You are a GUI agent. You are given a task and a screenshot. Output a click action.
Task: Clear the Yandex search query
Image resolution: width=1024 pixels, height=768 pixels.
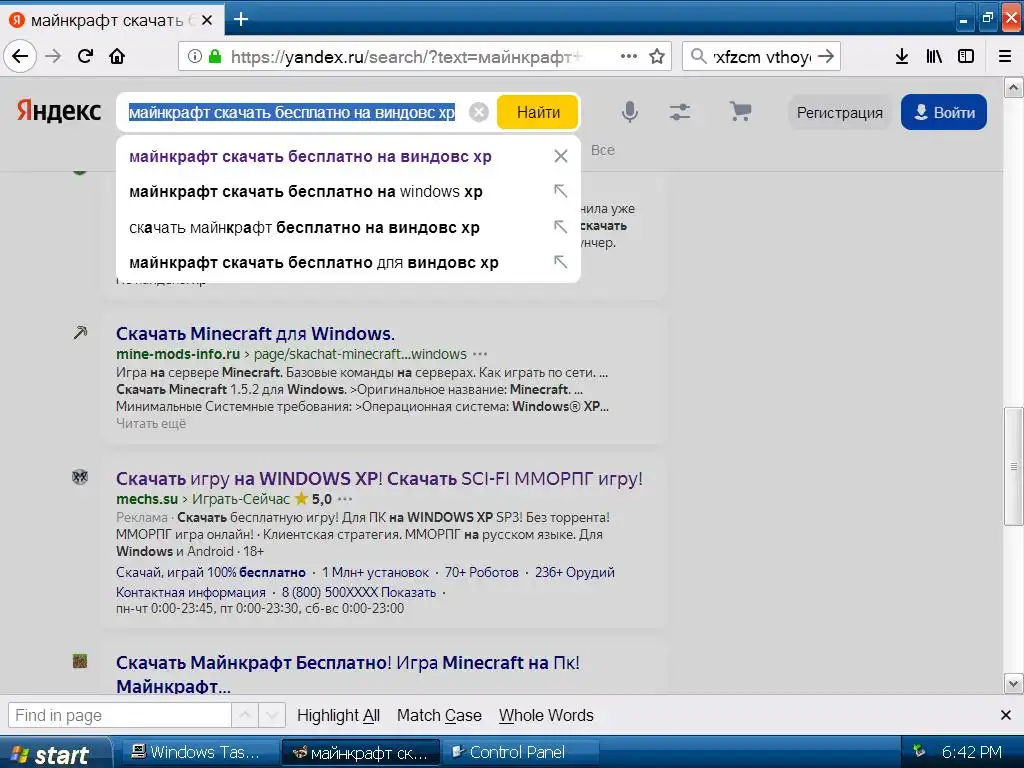coord(479,112)
